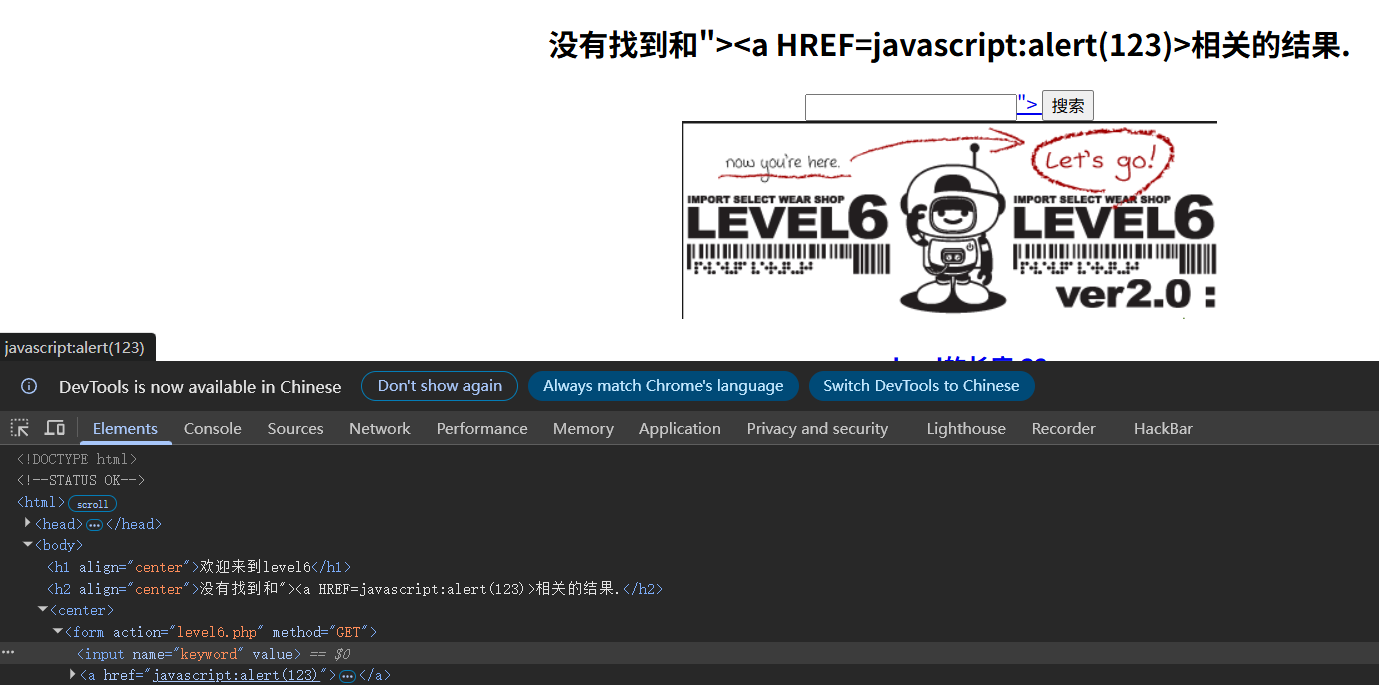Select the STATUS OK comment line
This screenshot has width=1379, height=685.
click(80, 480)
